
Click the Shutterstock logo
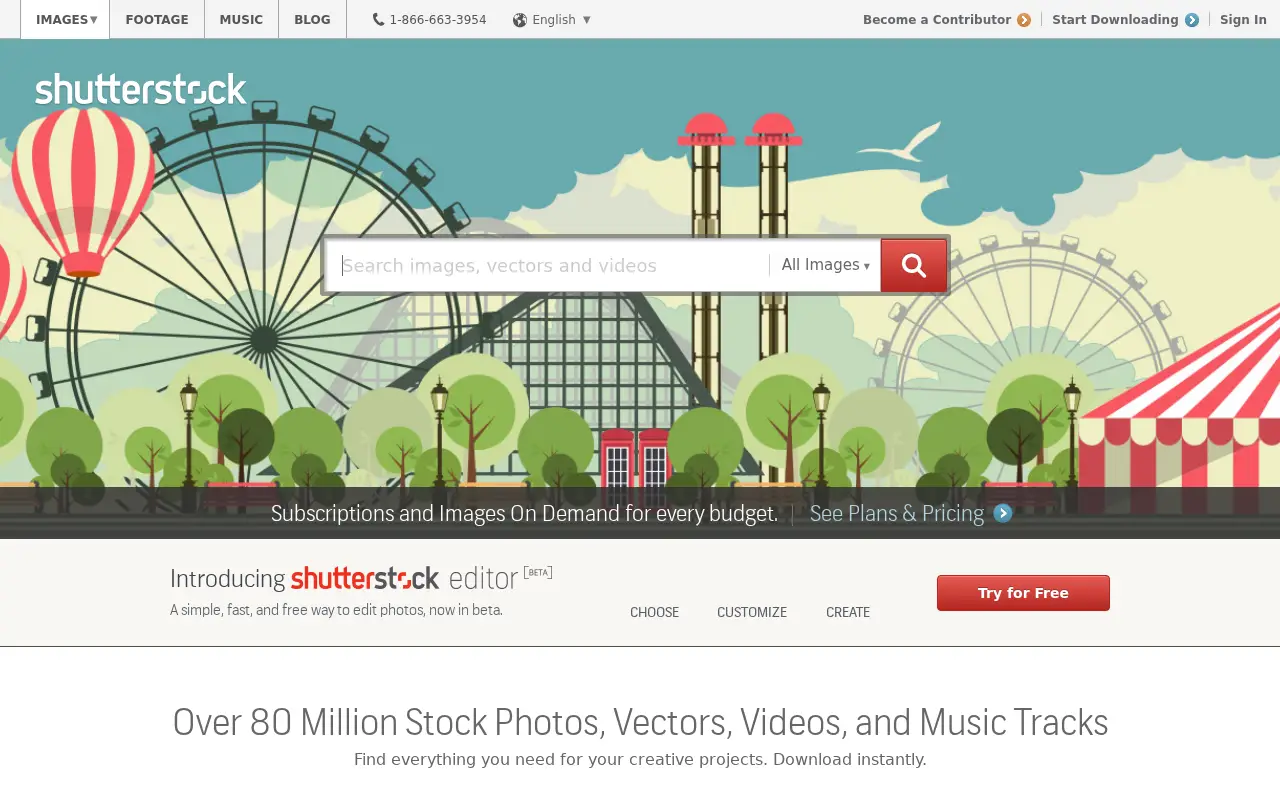point(141,89)
